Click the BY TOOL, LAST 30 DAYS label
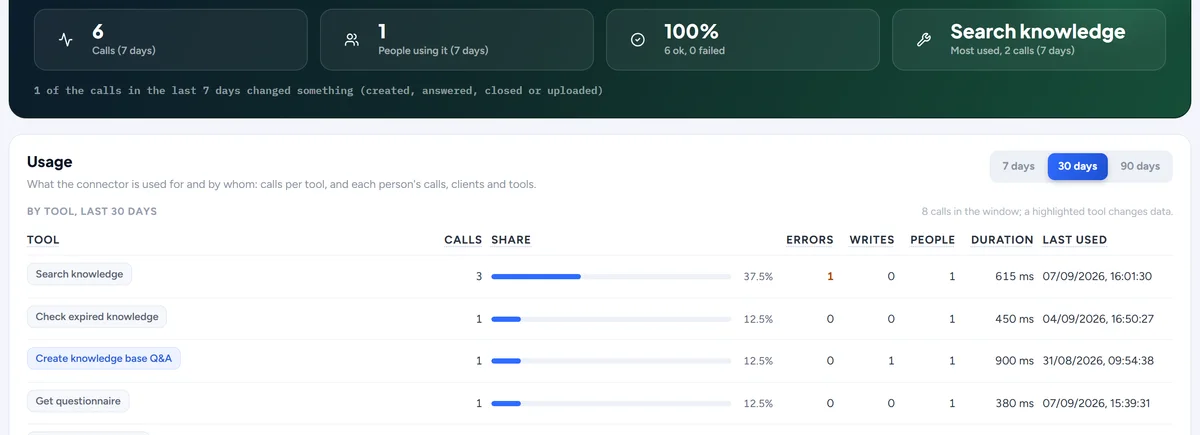The height and width of the screenshot is (435, 1200). tap(92, 211)
